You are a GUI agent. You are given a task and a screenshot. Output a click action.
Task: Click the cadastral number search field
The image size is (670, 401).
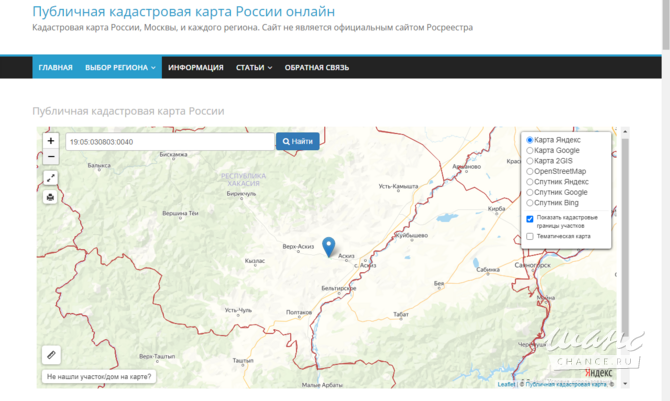(170, 142)
